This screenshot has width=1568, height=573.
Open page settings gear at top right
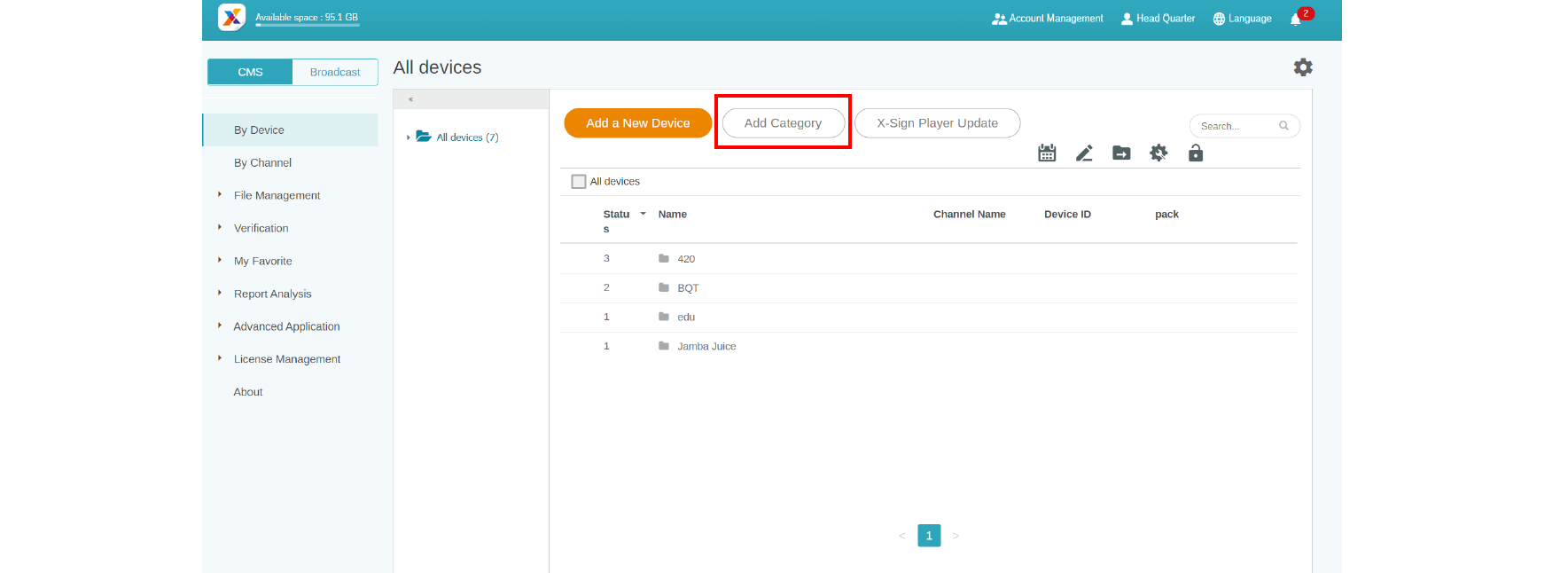pyautogui.click(x=1303, y=67)
